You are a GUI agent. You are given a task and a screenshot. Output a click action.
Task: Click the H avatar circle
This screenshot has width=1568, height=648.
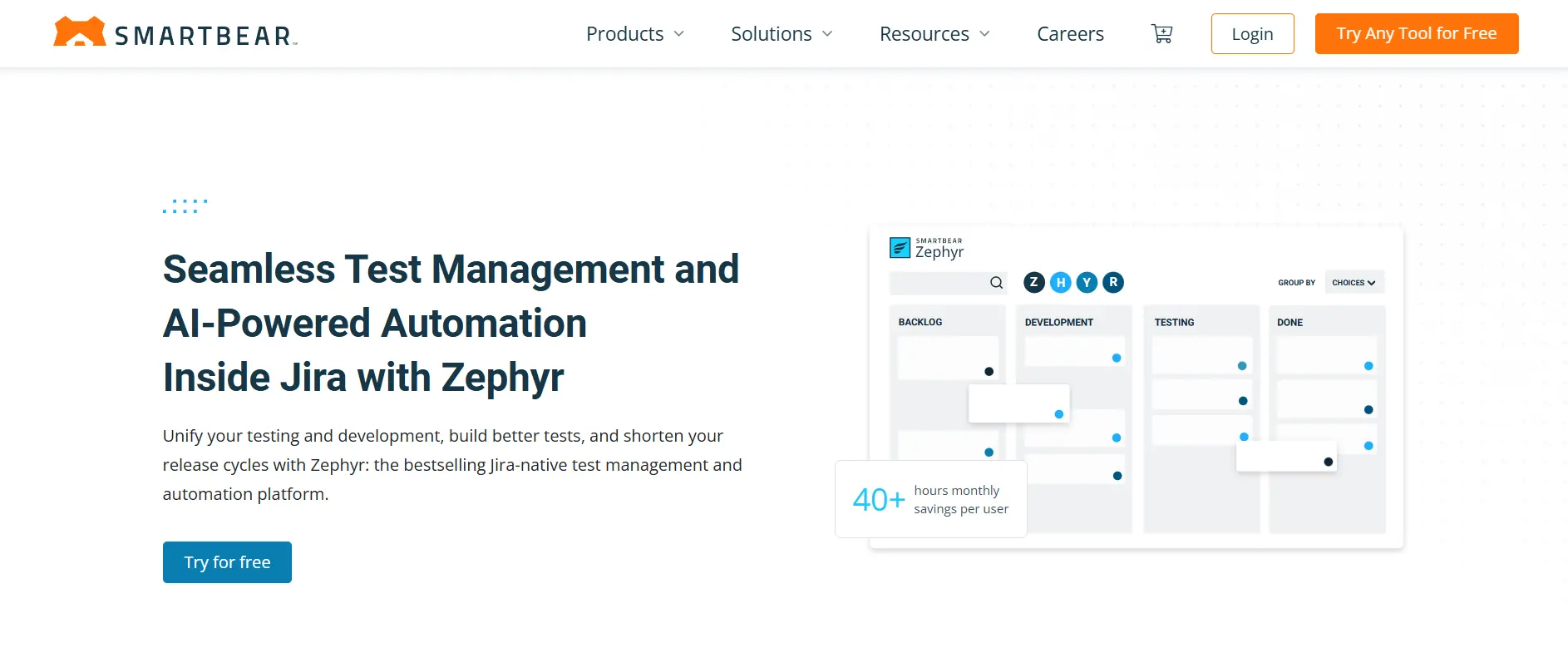click(x=1061, y=283)
